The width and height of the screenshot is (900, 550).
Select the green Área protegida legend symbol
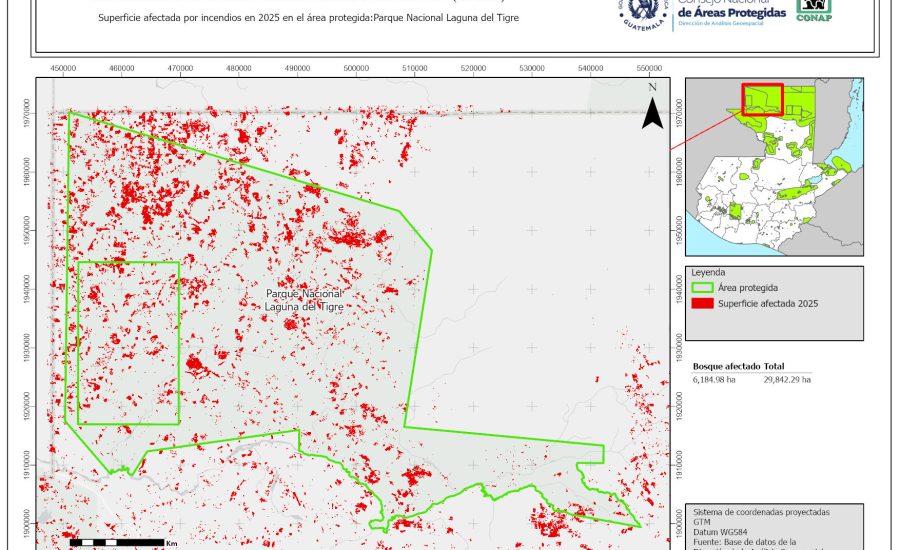click(702, 287)
